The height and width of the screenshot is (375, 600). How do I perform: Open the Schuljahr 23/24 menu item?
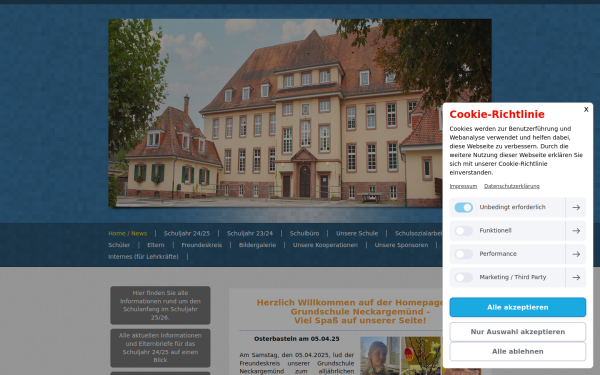[249, 233]
